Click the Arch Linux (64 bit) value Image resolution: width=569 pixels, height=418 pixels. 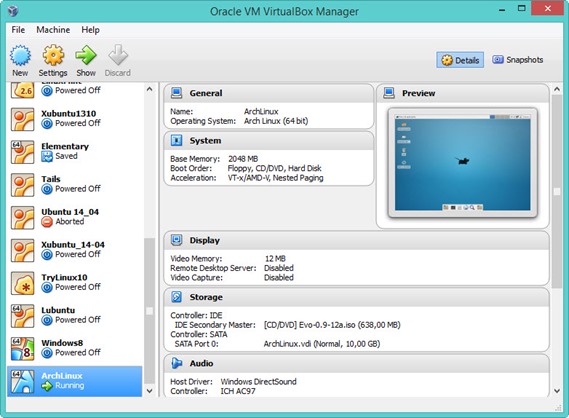[x=276, y=121]
